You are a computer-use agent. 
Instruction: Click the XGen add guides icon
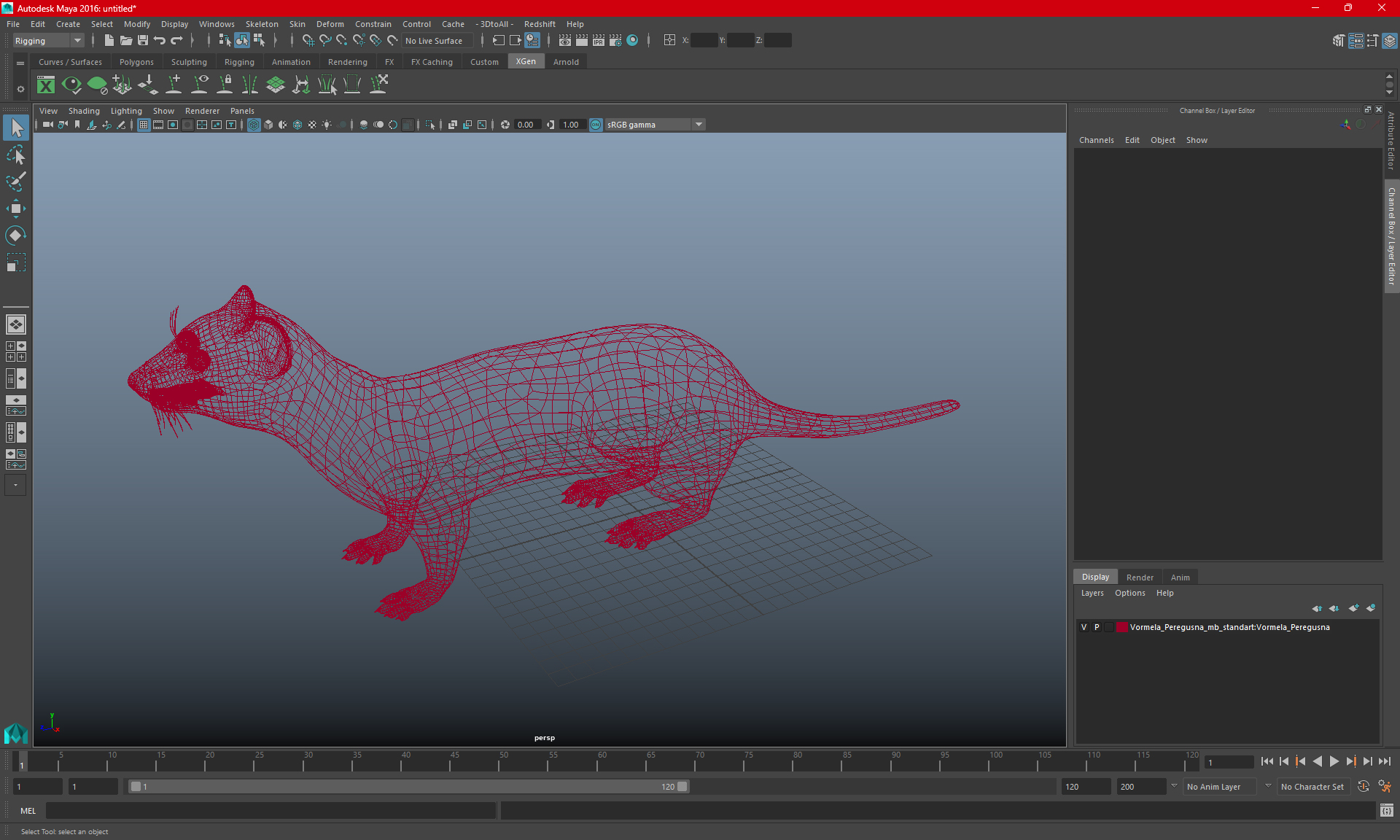[174, 85]
